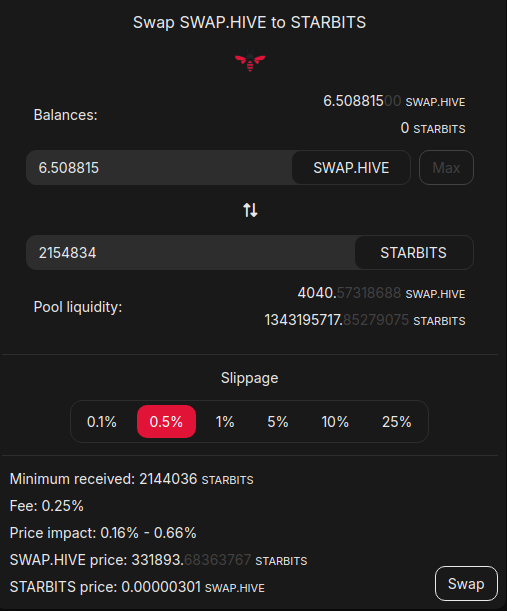Select 1% slippage option

[x=225, y=422]
